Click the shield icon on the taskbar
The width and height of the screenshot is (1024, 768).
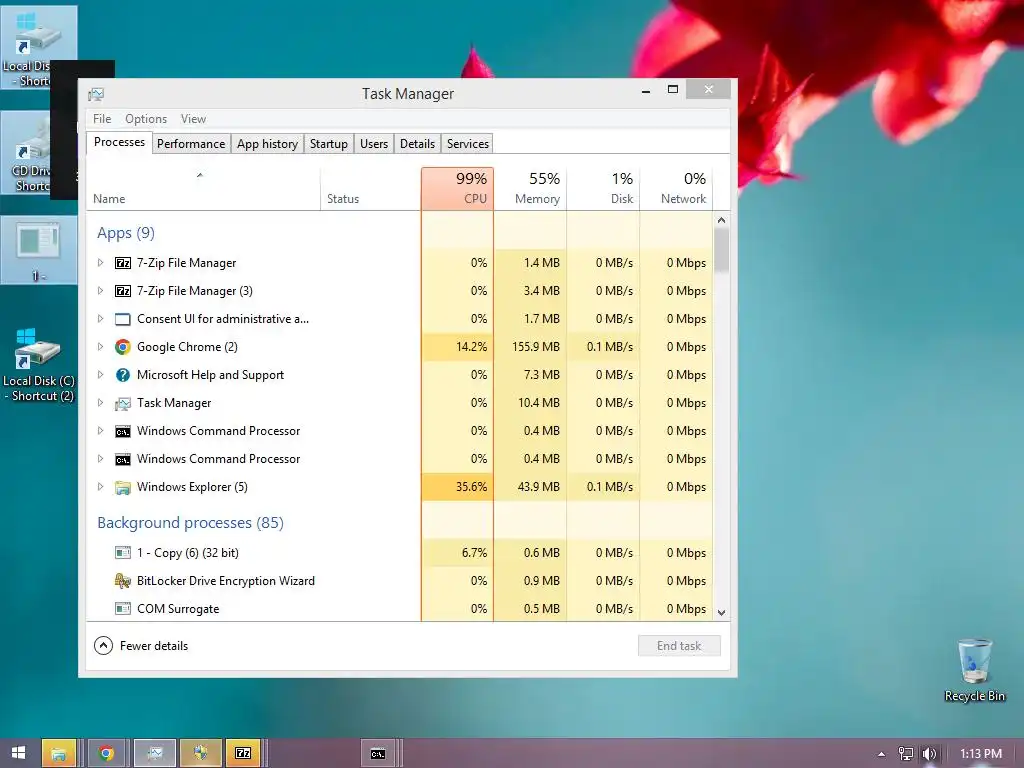click(200, 753)
